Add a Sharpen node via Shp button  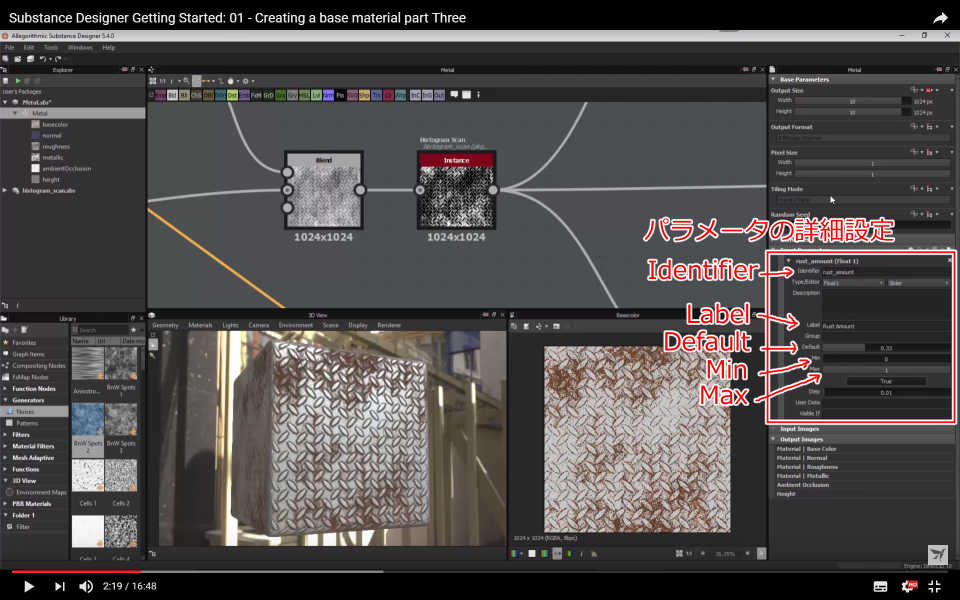point(364,96)
